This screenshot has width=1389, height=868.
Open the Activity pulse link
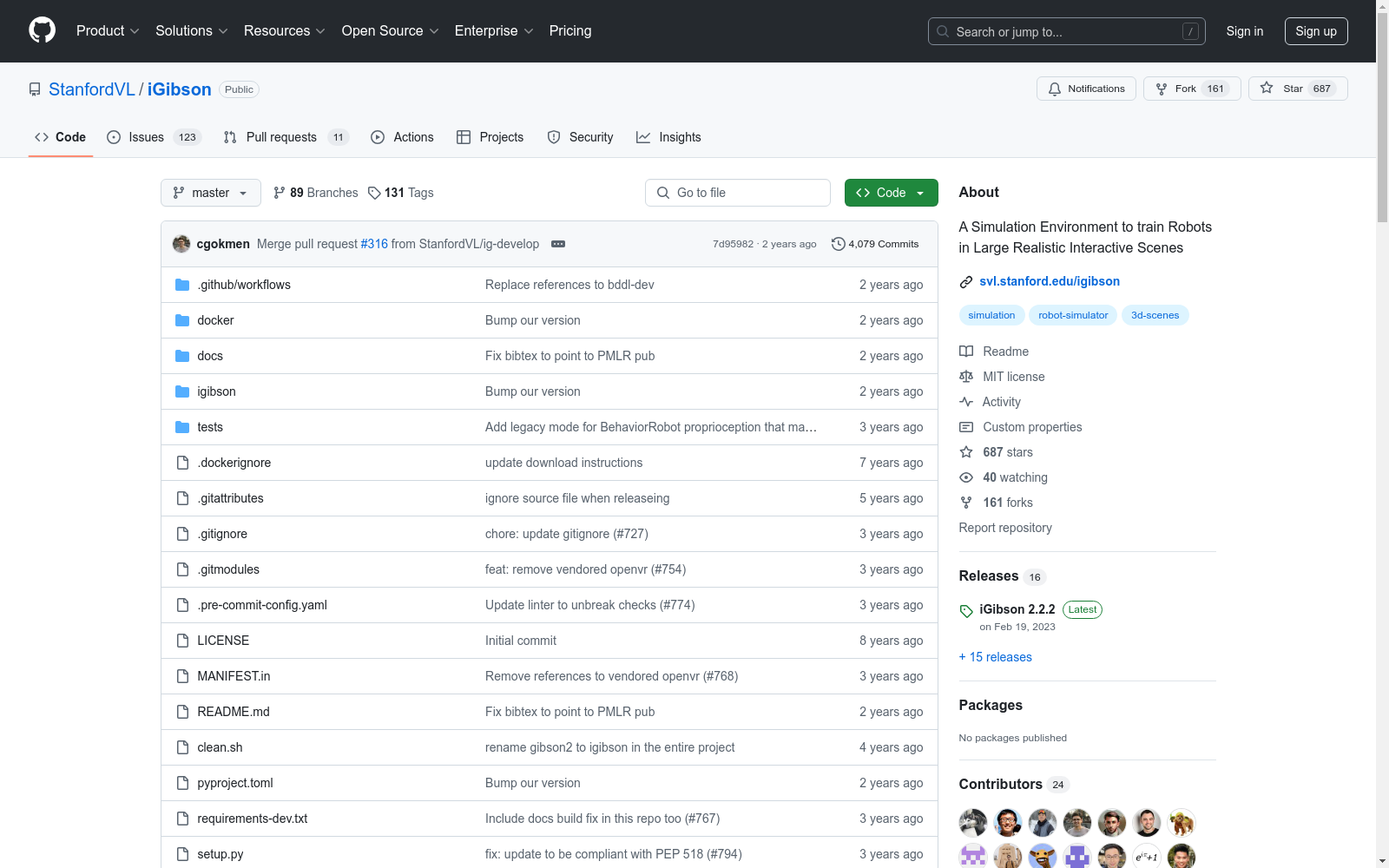[990, 402]
